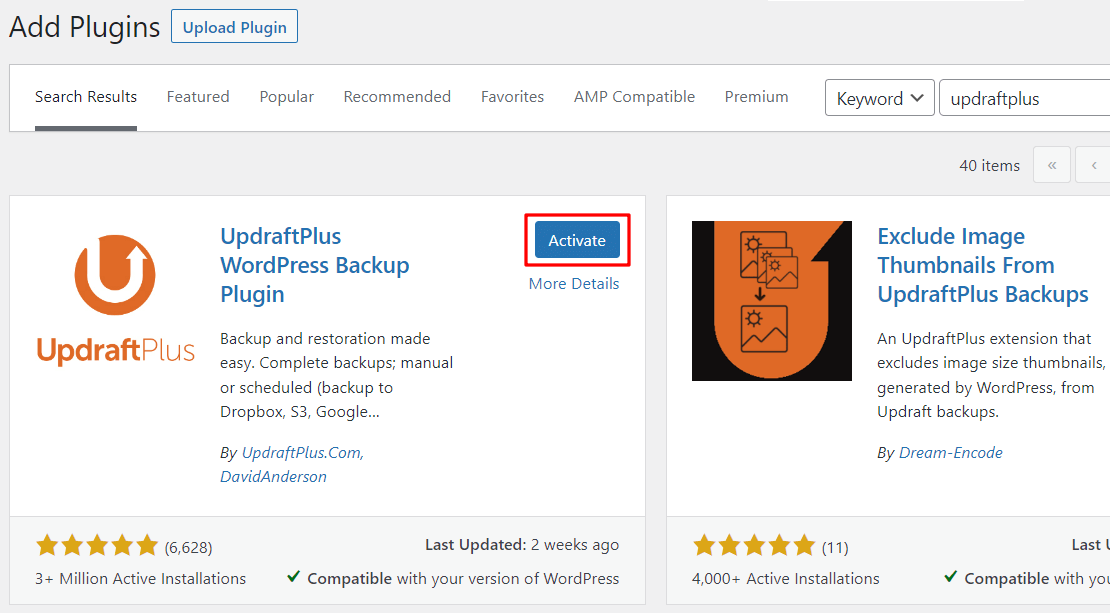
Task: Click the first-page double-arrow pagination icon
Action: (1051, 164)
